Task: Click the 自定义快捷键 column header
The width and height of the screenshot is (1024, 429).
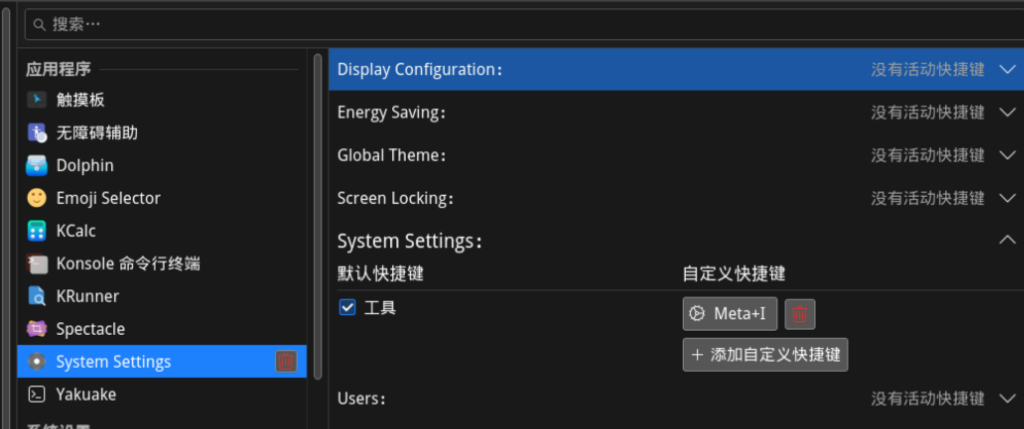Action: [x=733, y=274]
